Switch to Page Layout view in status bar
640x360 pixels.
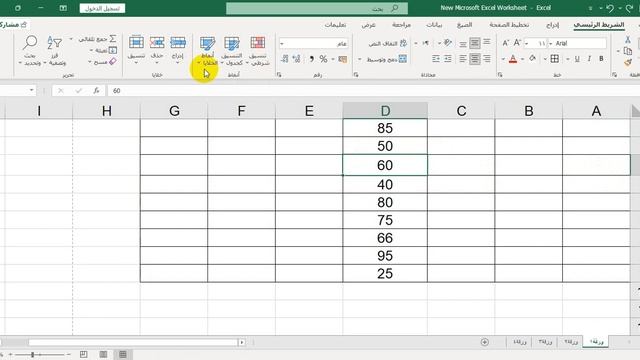click(x=103, y=354)
